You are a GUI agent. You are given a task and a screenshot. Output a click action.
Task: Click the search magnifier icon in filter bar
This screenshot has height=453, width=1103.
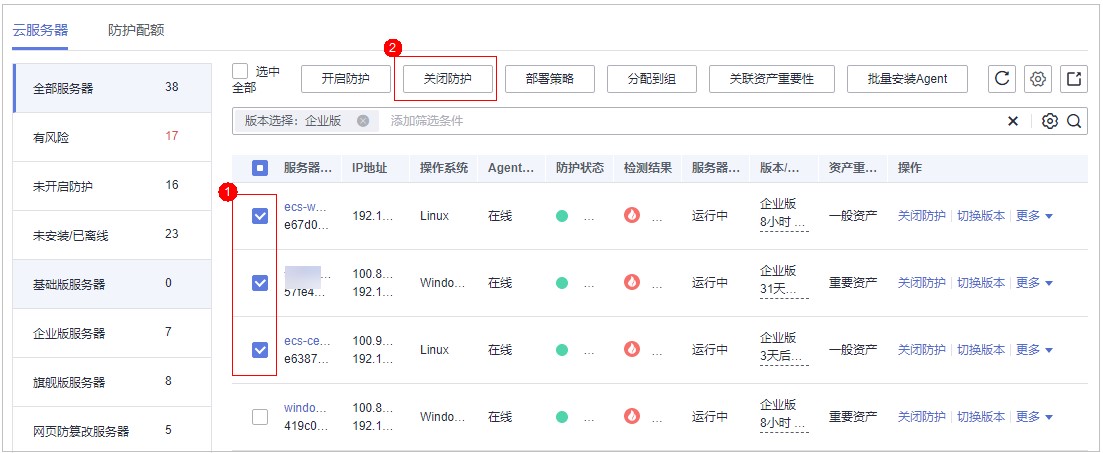[1073, 121]
